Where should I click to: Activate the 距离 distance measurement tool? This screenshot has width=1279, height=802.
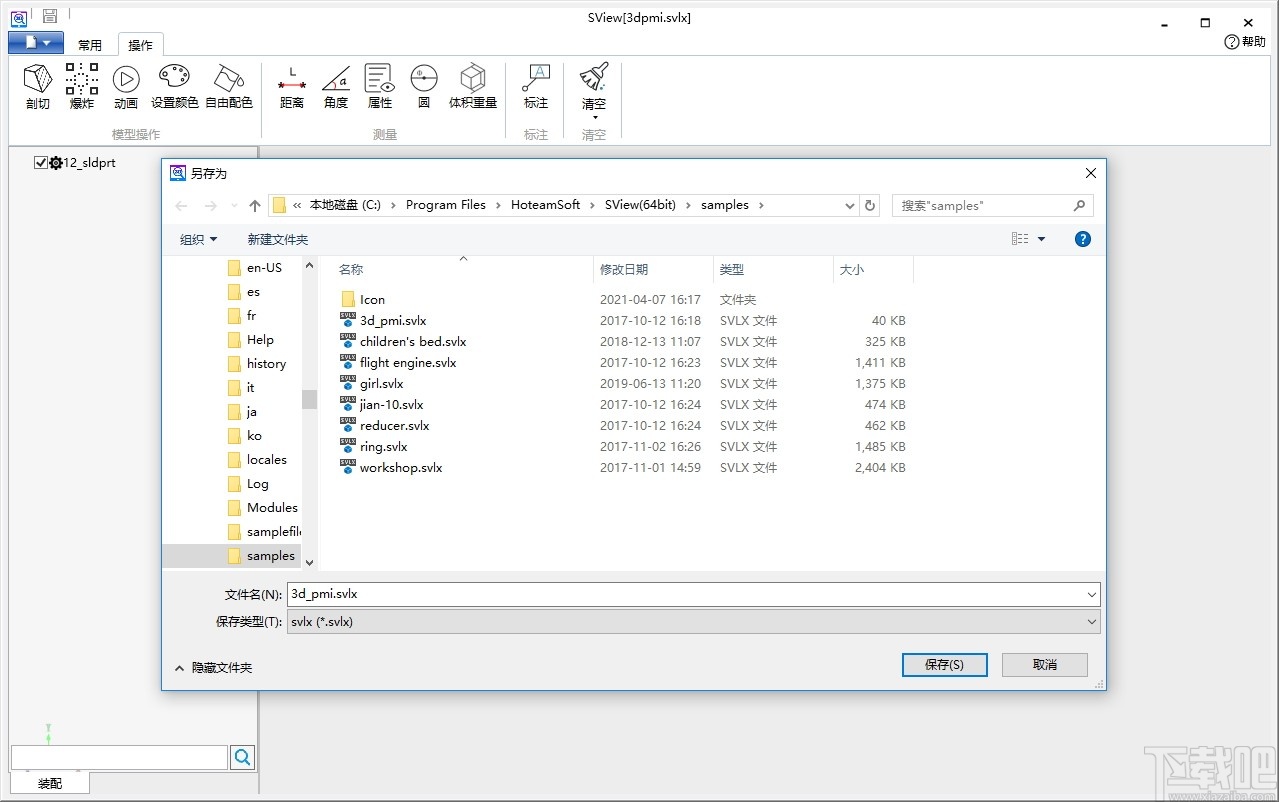click(x=291, y=86)
